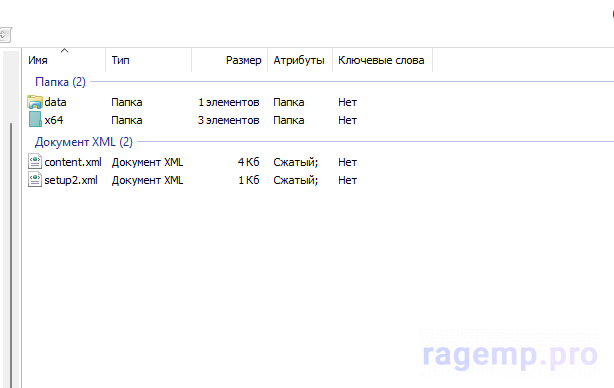Click the setup2.xml file icon

tap(35, 180)
